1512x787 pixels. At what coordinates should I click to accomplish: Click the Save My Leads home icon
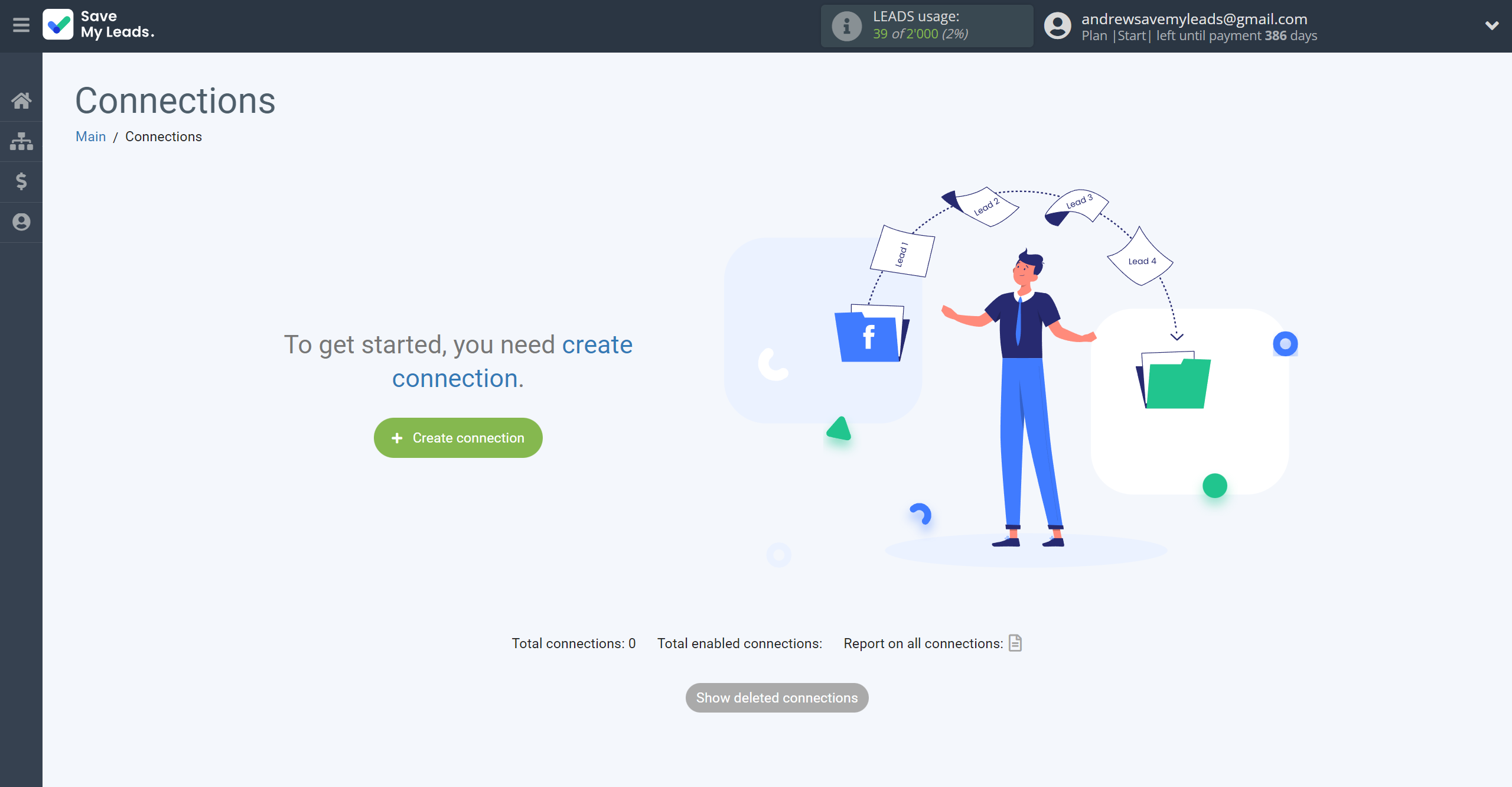21,100
